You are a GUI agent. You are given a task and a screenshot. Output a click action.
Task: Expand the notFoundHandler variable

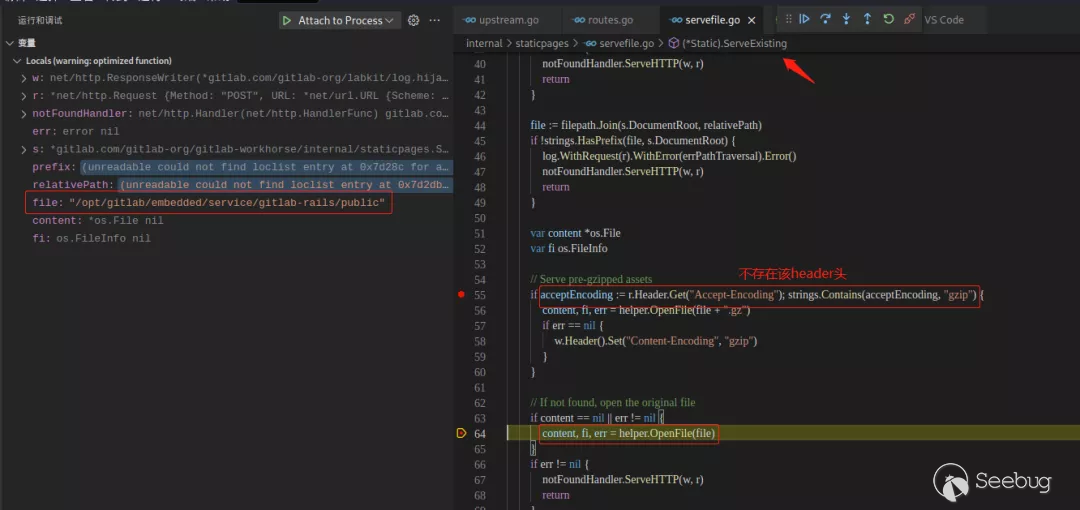click(23, 114)
